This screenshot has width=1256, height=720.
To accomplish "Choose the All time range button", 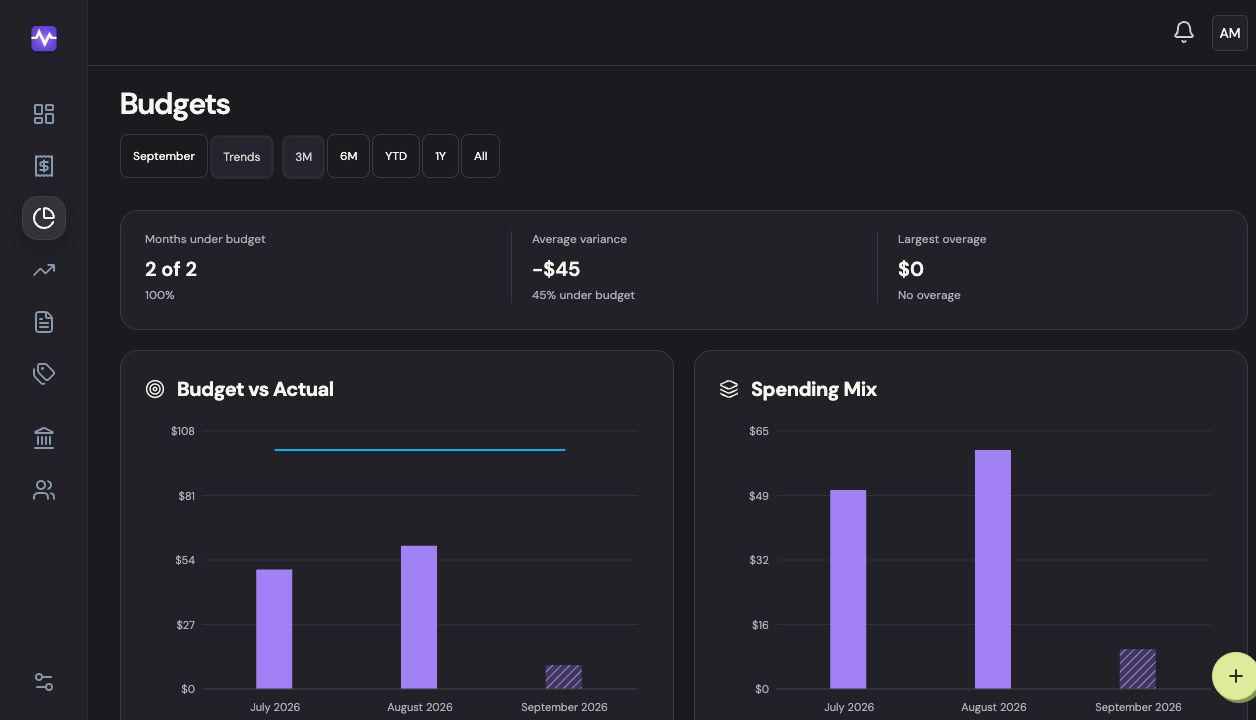I will tap(481, 156).
